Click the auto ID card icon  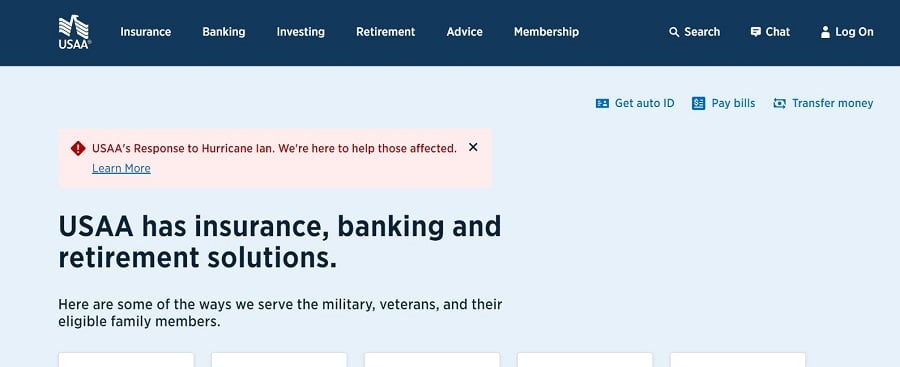pos(602,103)
